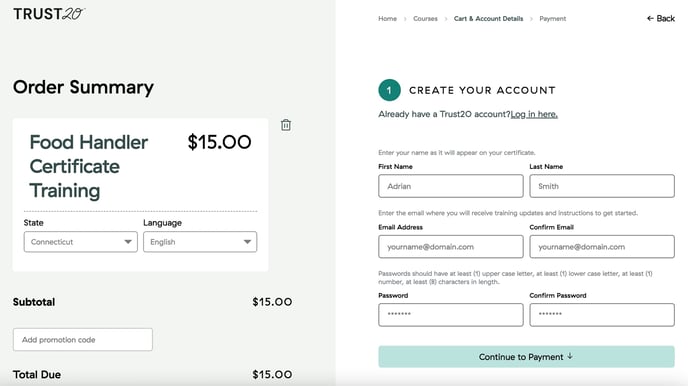Click the step 1 circle badge

389,90
